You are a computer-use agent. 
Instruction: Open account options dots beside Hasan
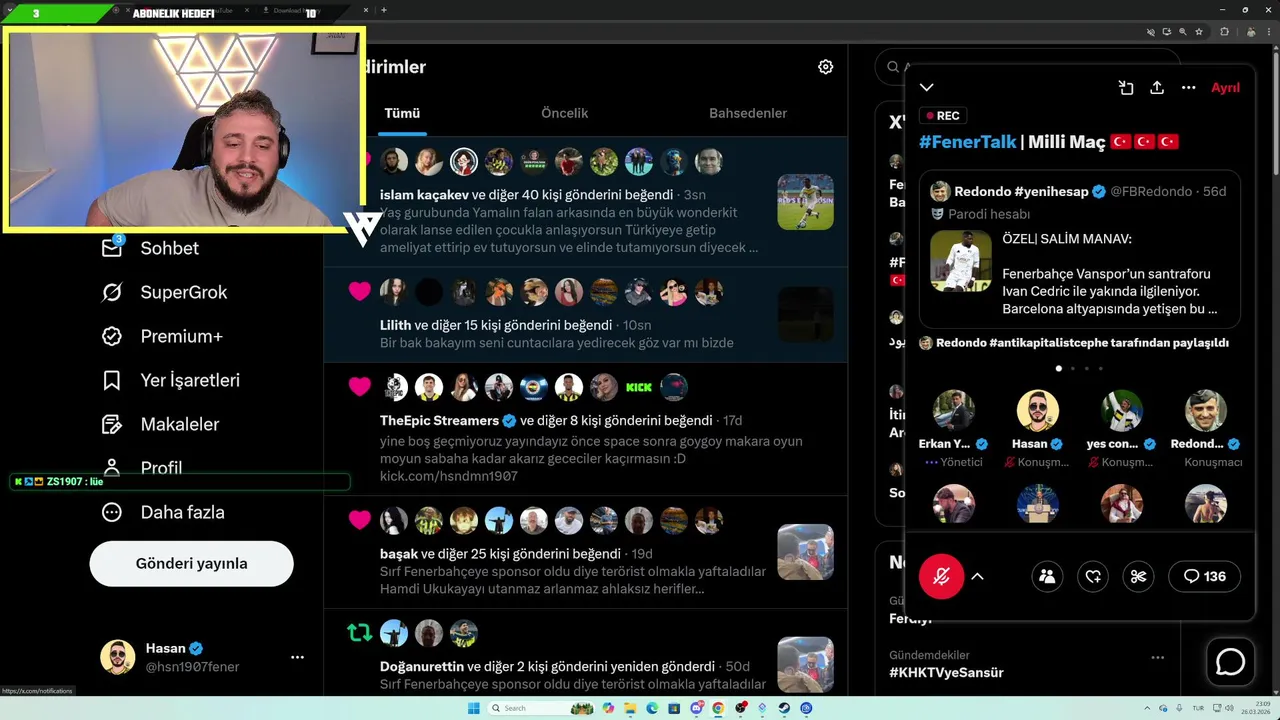297,657
